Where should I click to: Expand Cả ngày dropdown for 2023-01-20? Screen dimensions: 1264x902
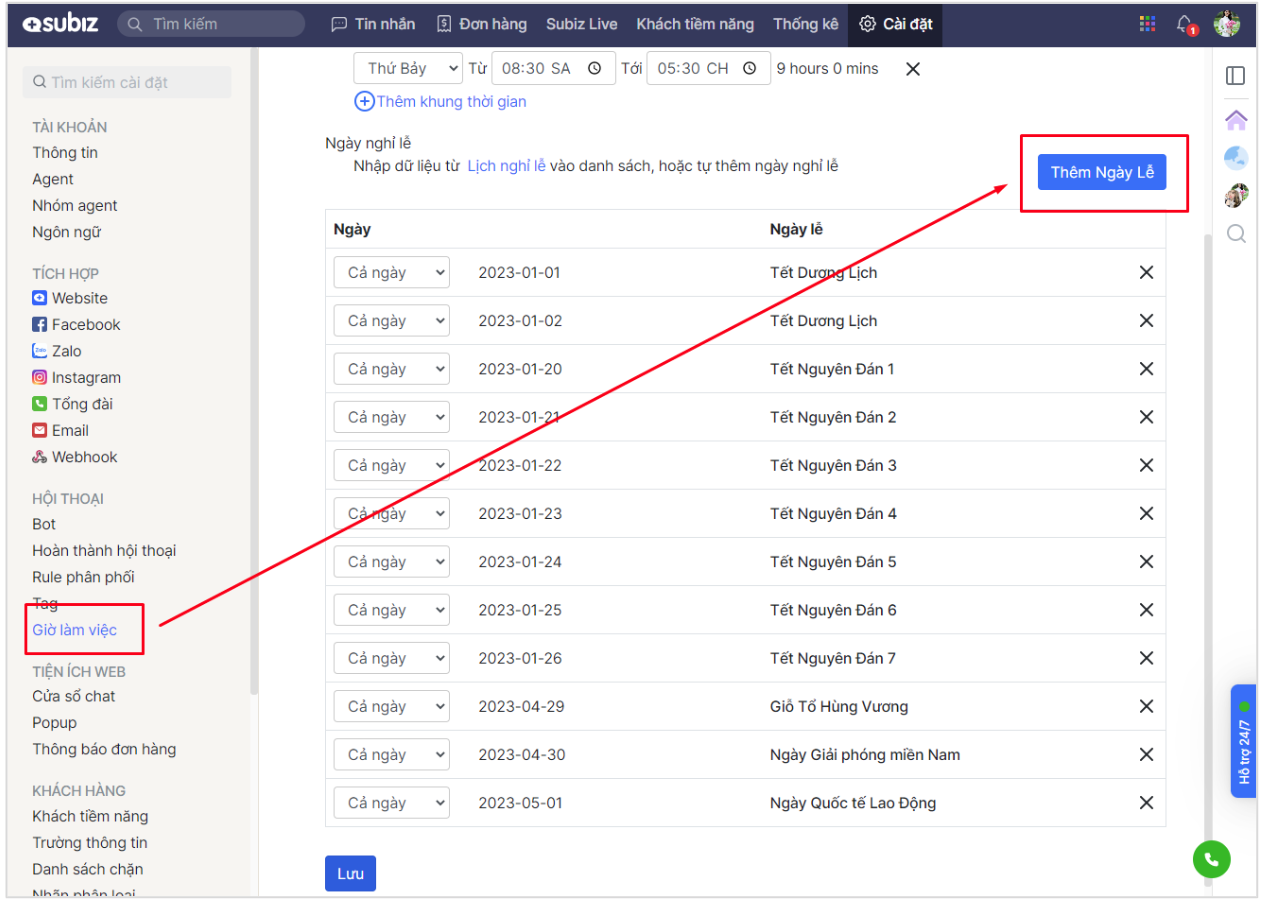(391, 369)
